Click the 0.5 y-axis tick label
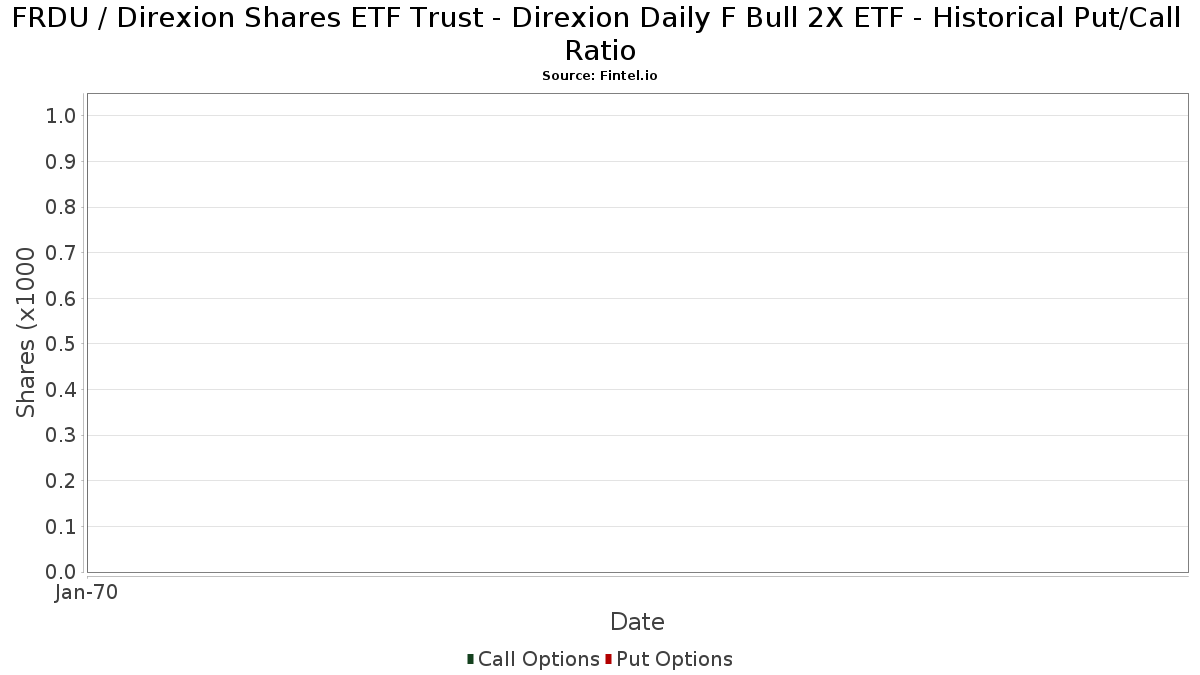 [x=61, y=344]
